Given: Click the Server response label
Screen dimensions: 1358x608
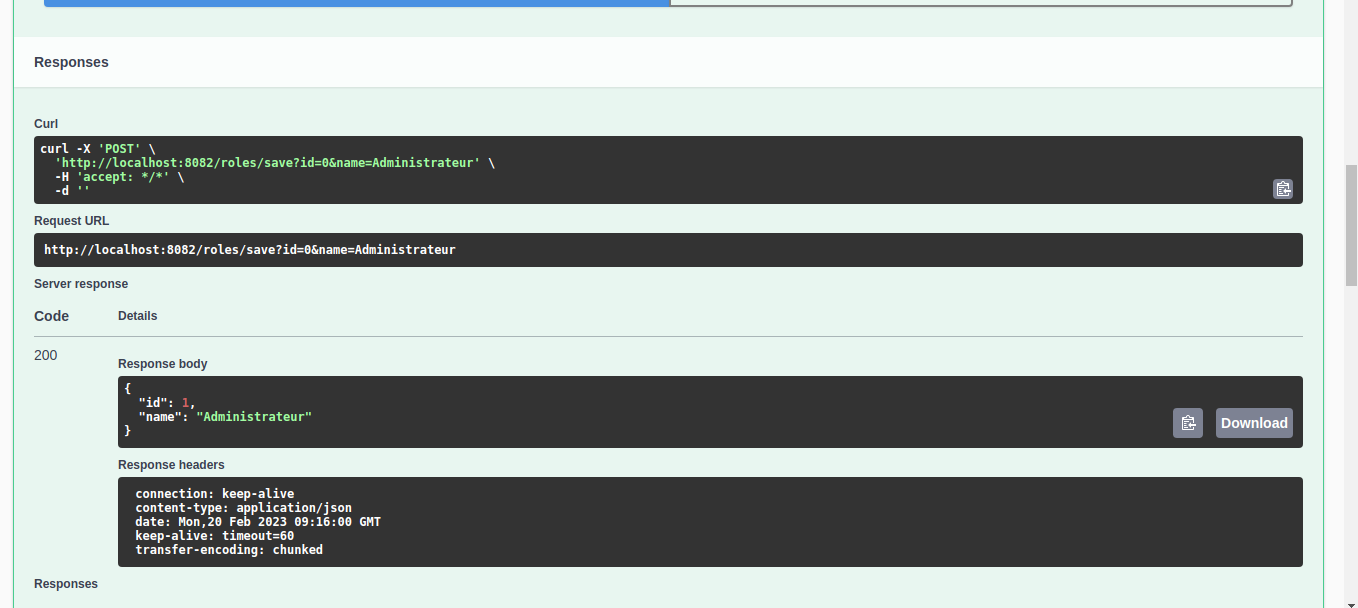Looking at the screenshot, I should (81, 283).
